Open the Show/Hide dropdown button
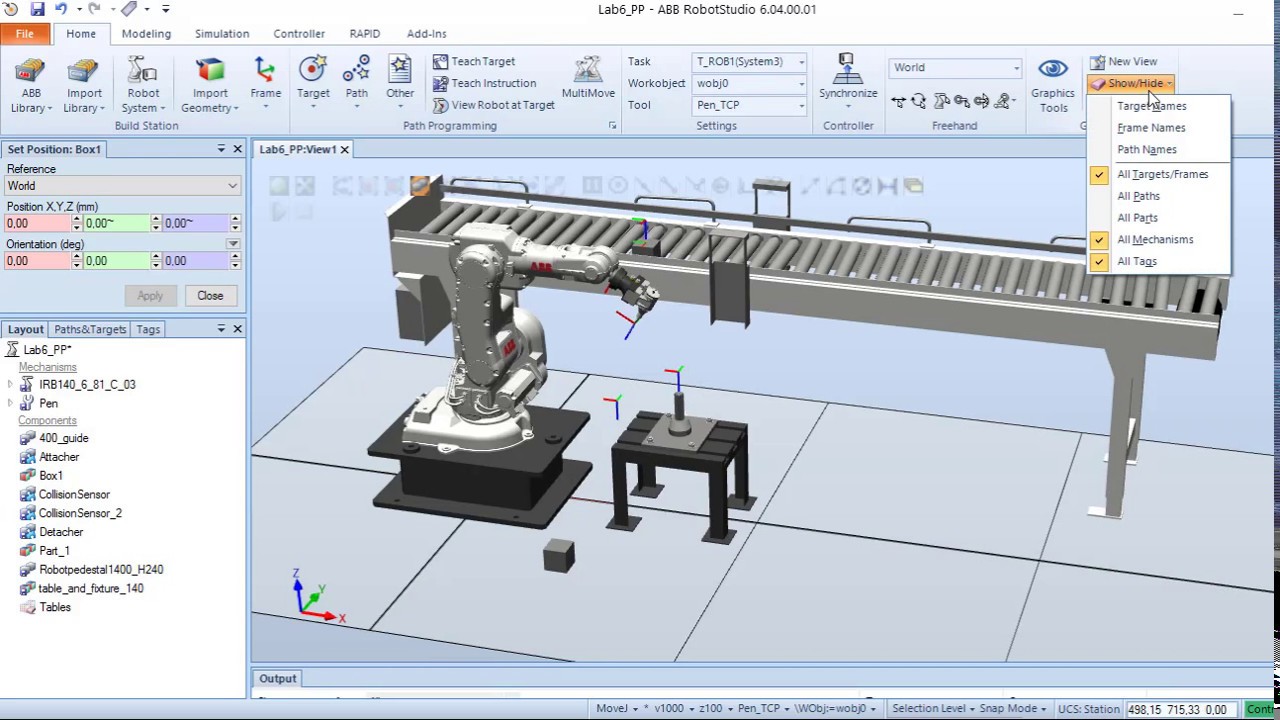Viewport: 1280px width, 720px height. click(1131, 84)
